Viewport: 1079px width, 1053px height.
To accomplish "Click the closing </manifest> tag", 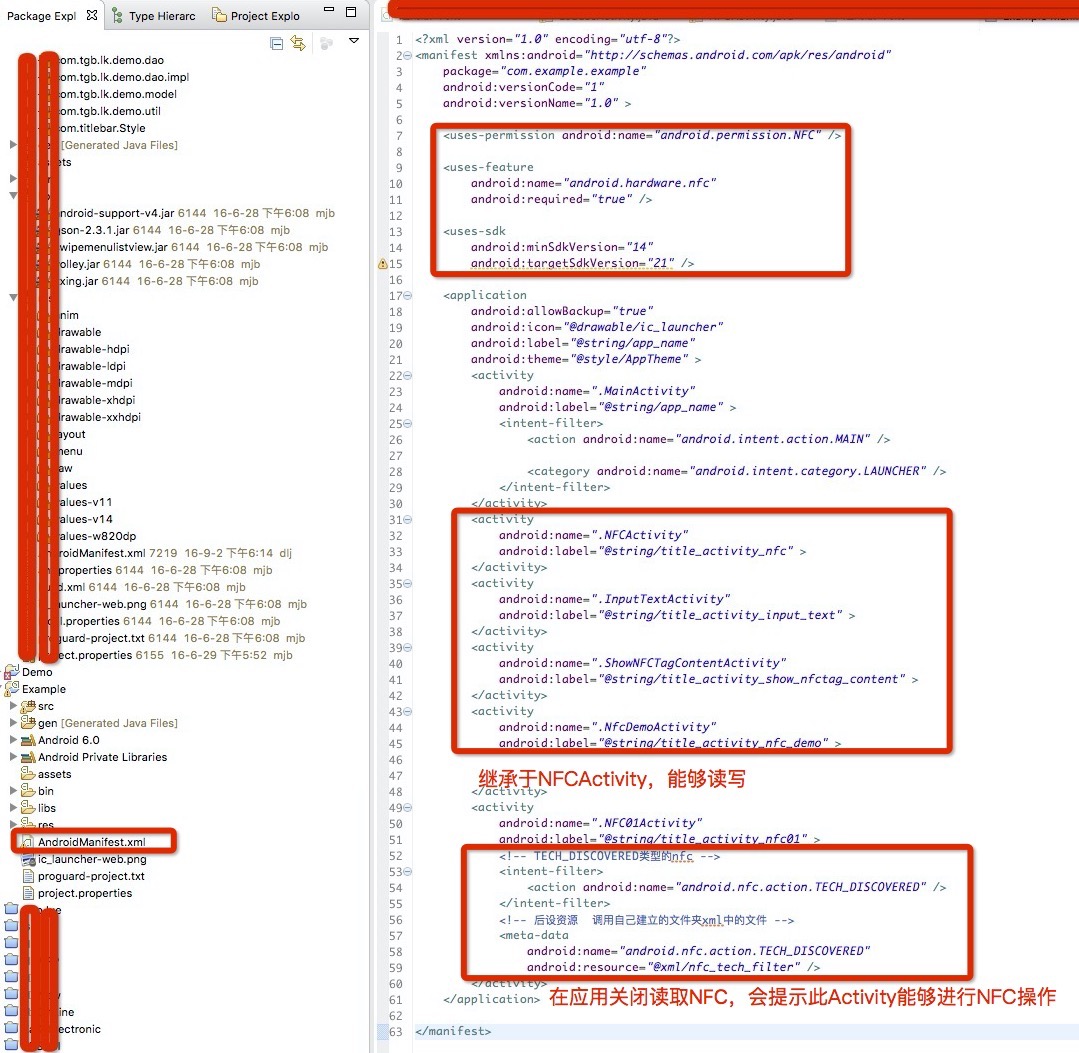I will [453, 1031].
